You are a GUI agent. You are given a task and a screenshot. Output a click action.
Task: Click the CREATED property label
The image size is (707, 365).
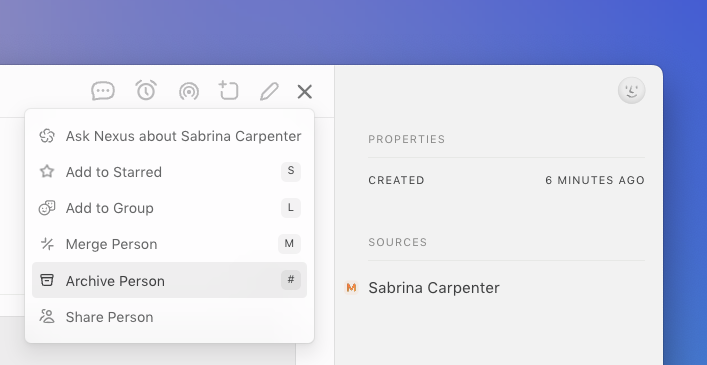396,180
